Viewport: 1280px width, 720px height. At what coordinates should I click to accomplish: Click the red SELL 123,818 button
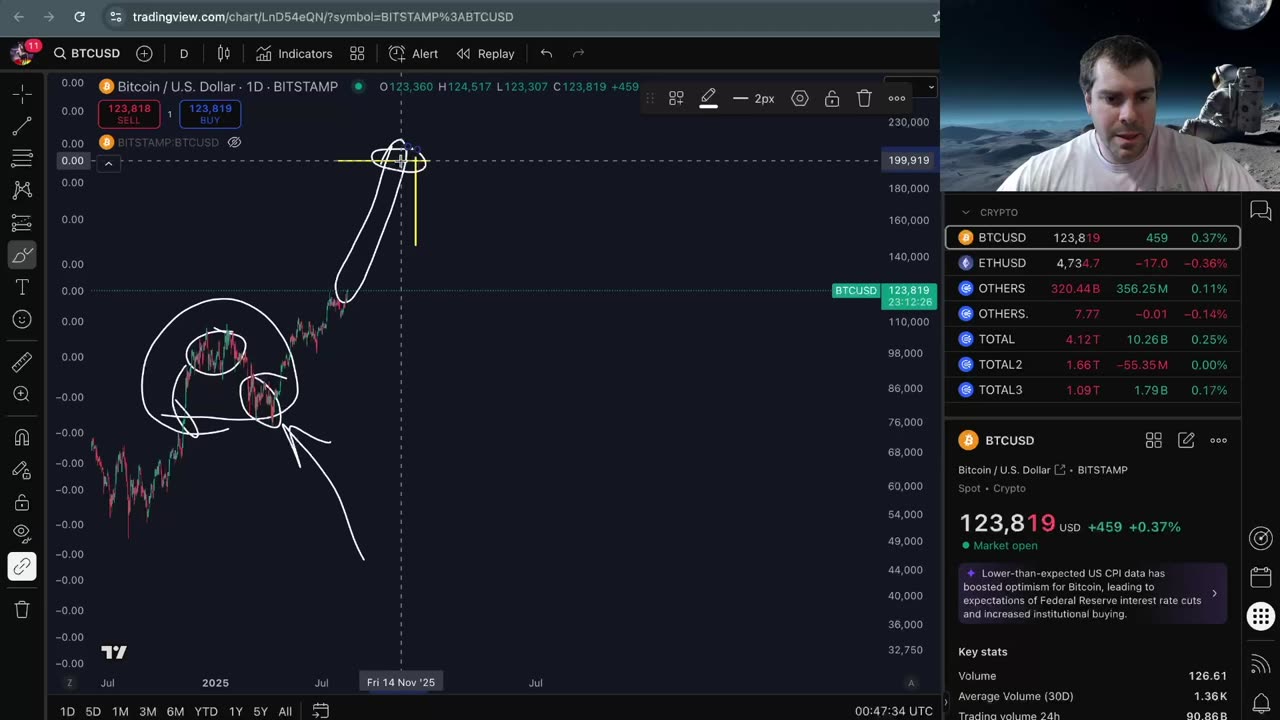[128, 114]
